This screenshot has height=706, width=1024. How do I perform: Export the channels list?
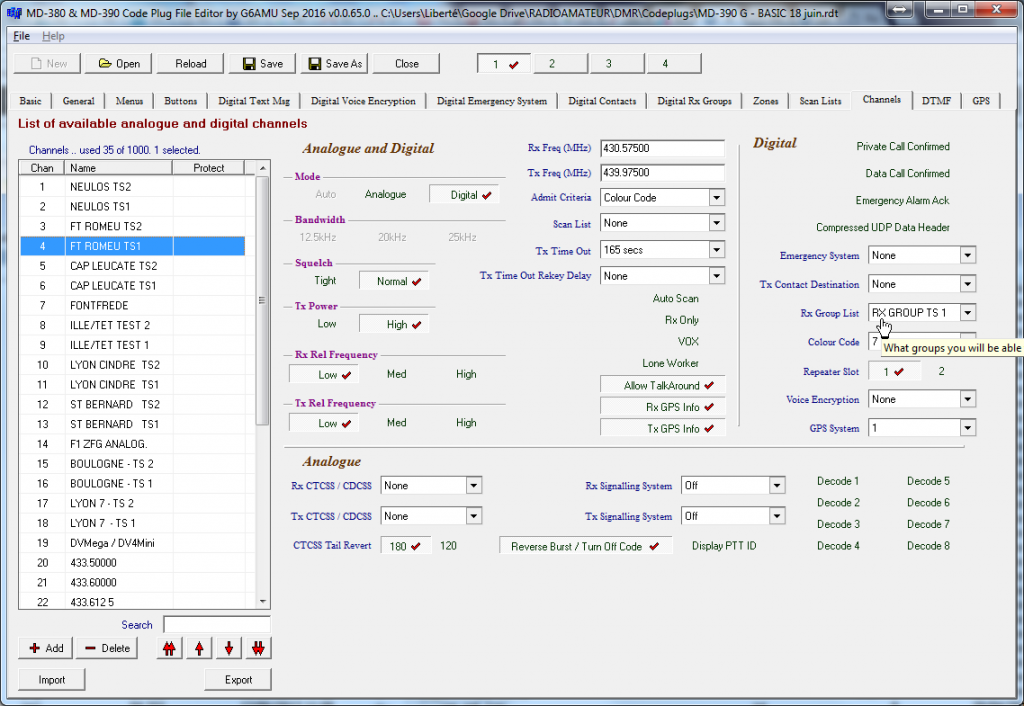tap(238, 680)
